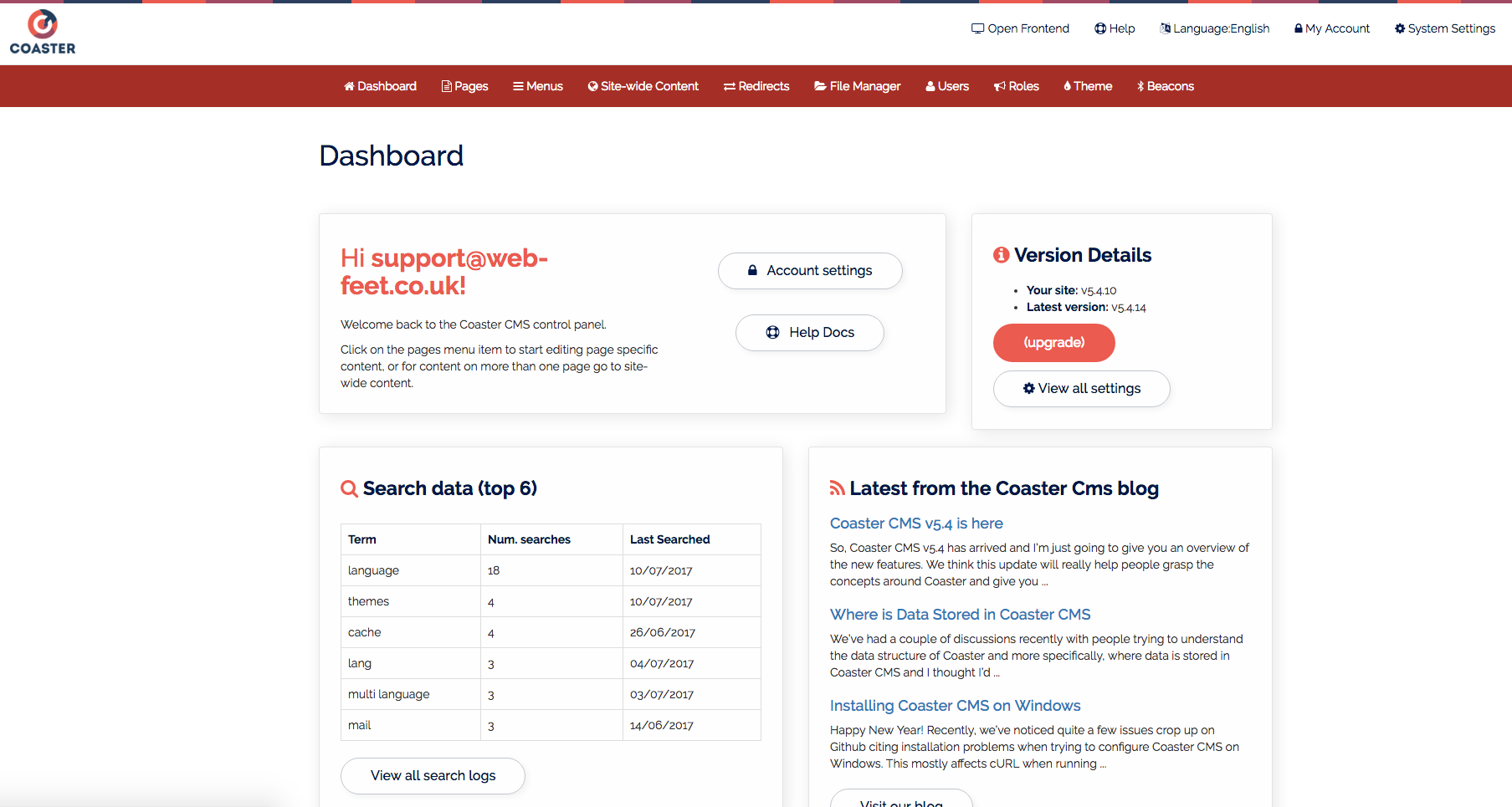The image size is (1512, 807).
Task: Click the info icon by Version Details
Action: [x=1001, y=255]
